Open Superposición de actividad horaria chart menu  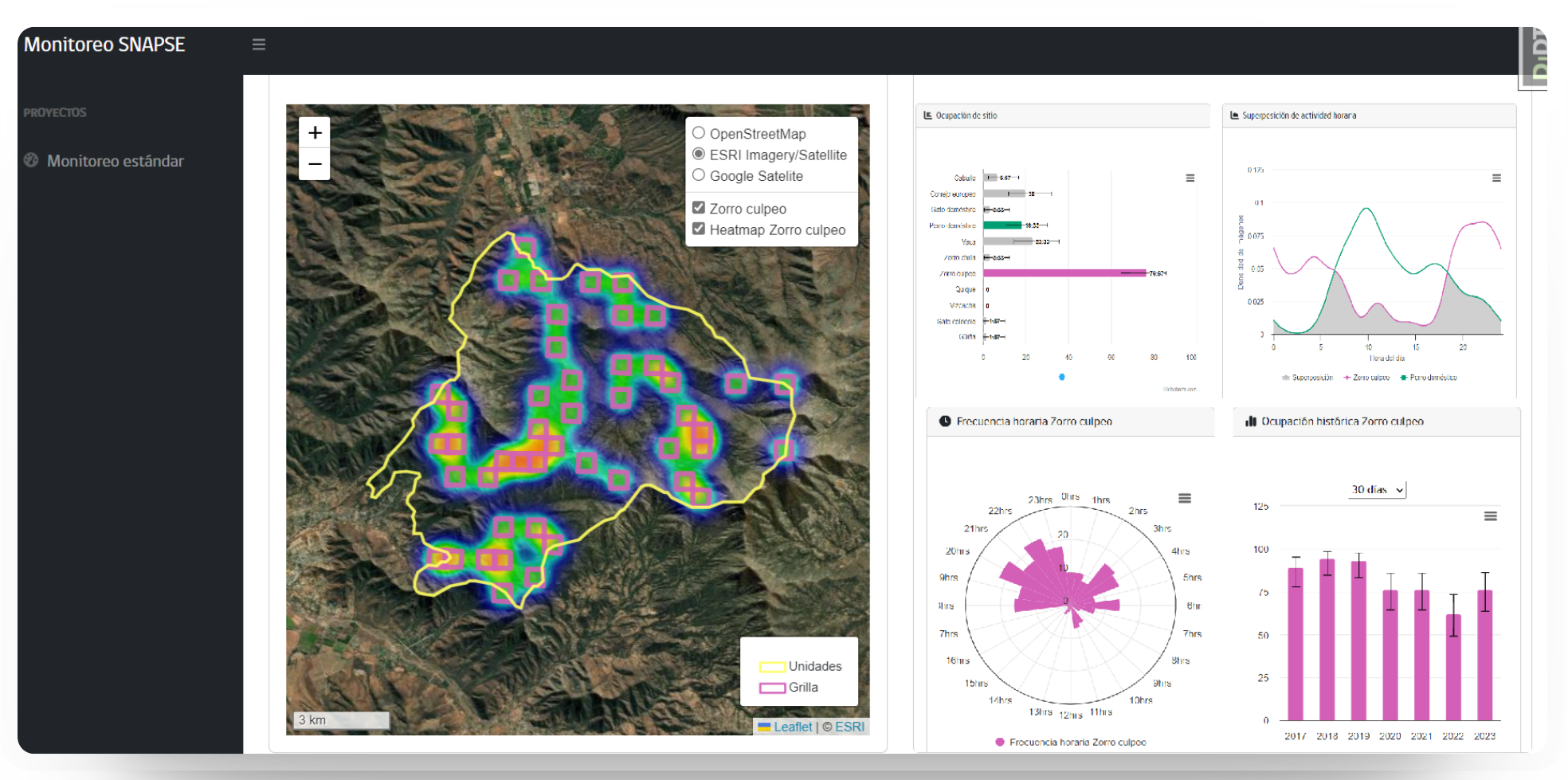(x=1496, y=178)
